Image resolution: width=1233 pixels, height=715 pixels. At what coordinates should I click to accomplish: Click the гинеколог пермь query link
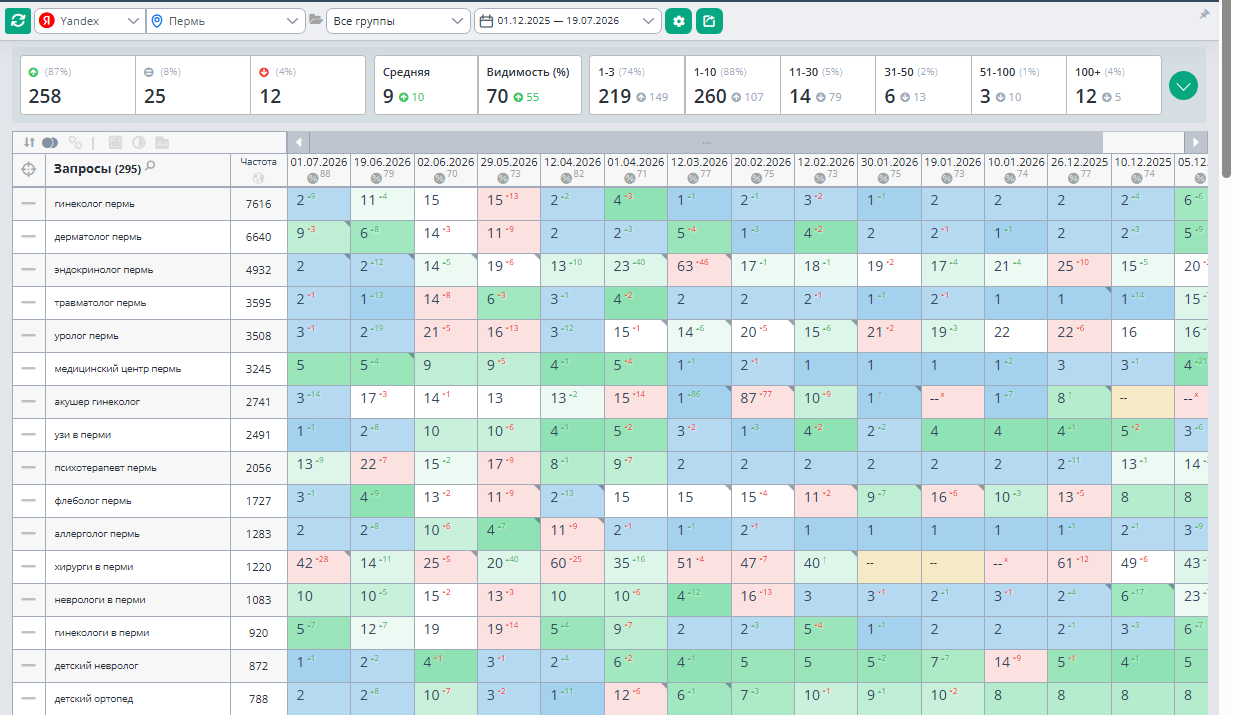(x=95, y=203)
